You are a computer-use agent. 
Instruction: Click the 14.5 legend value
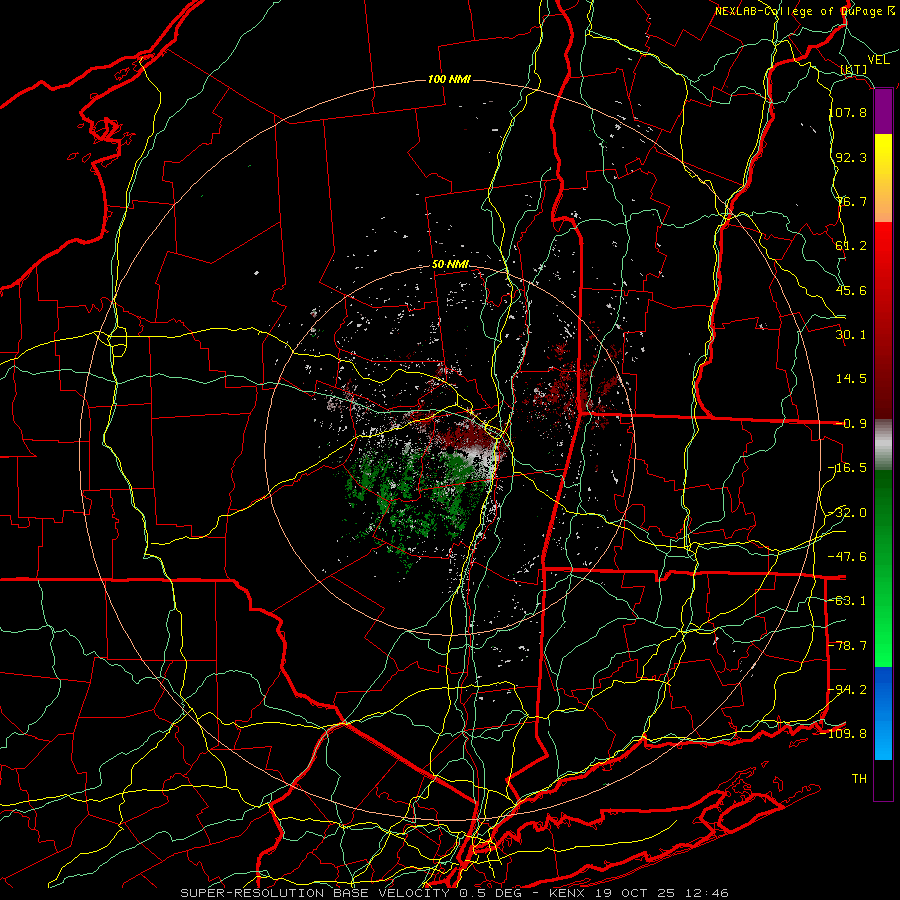(x=851, y=379)
